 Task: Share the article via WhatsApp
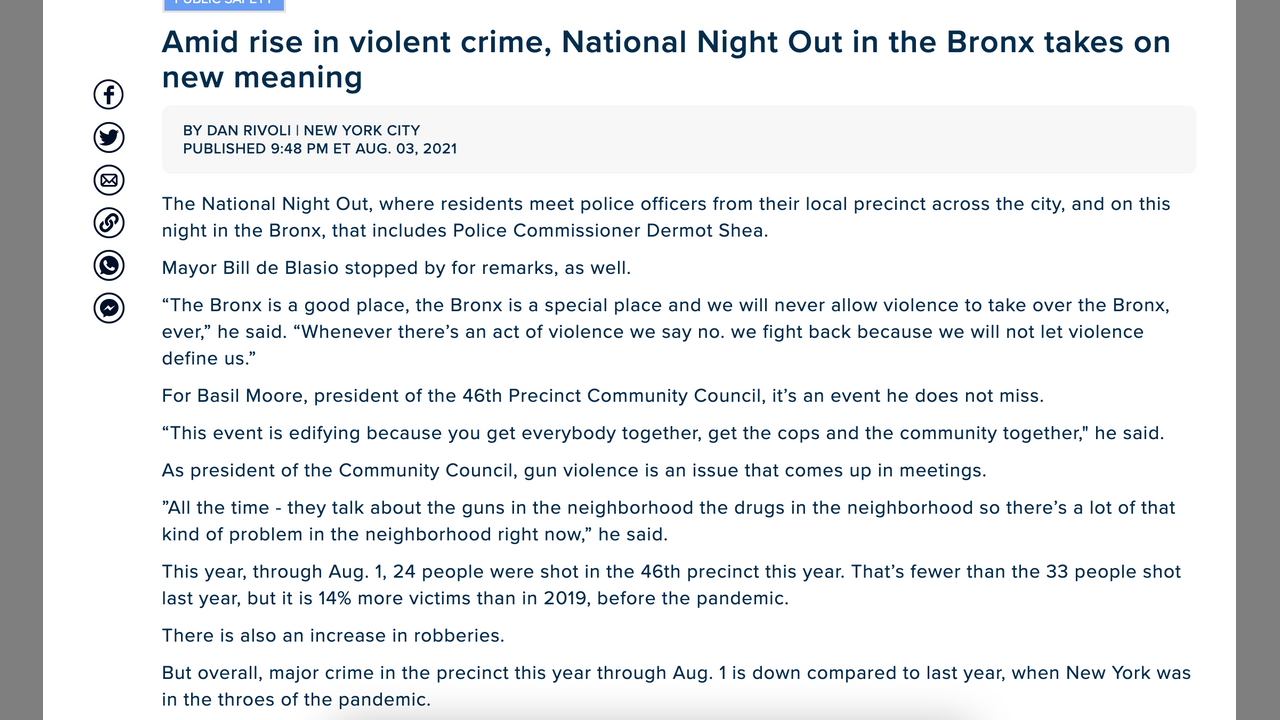pos(109,265)
